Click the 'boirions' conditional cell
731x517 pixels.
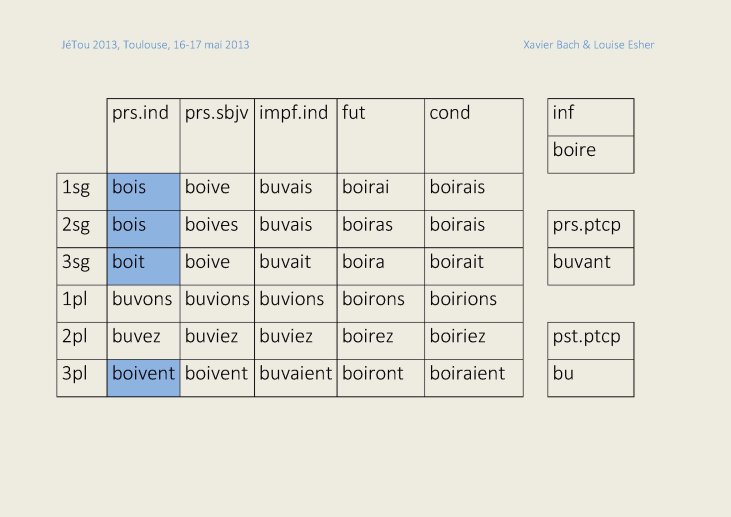[474, 303]
